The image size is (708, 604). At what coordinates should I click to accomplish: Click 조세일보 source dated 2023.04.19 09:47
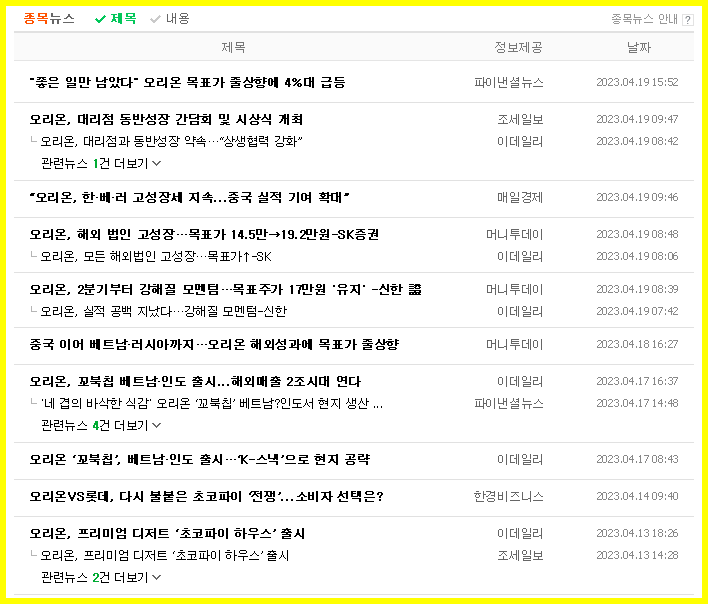(520, 120)
